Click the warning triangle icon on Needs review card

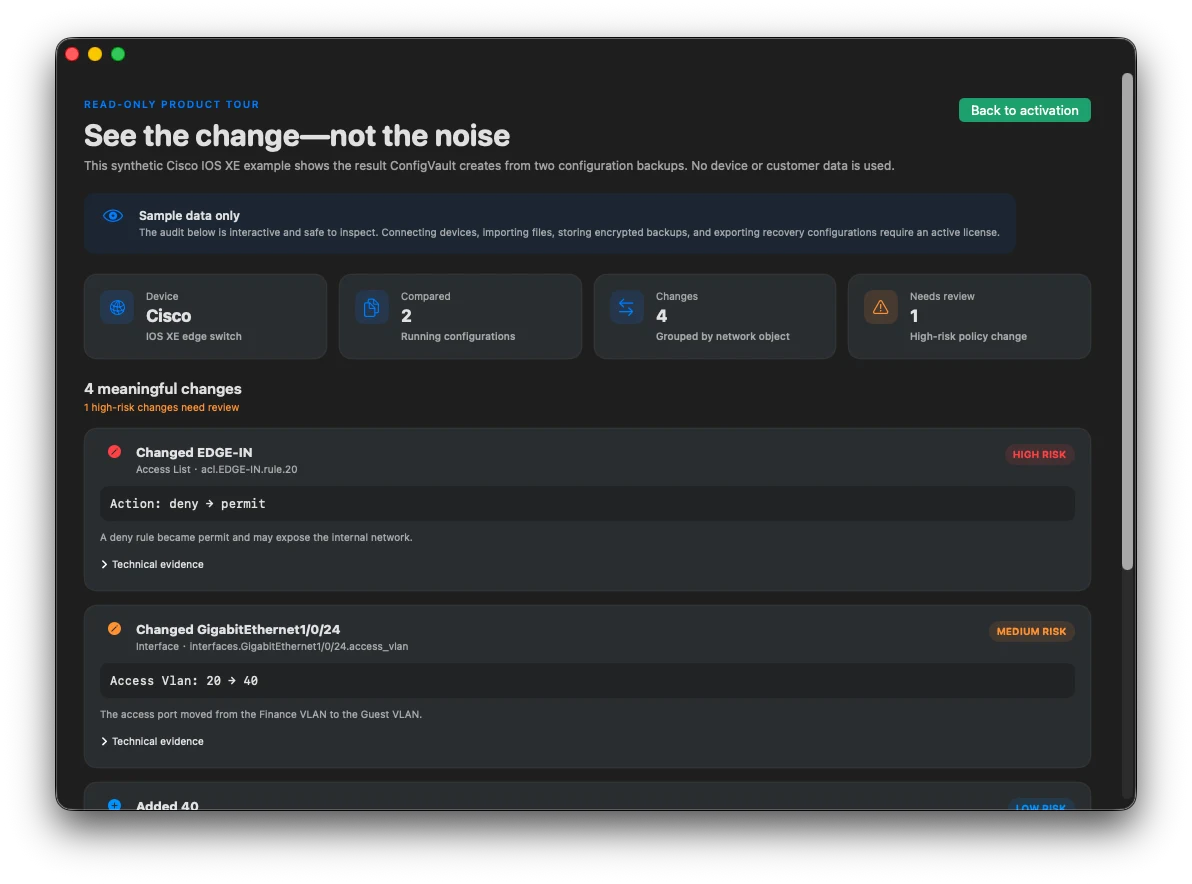[880, 307]
